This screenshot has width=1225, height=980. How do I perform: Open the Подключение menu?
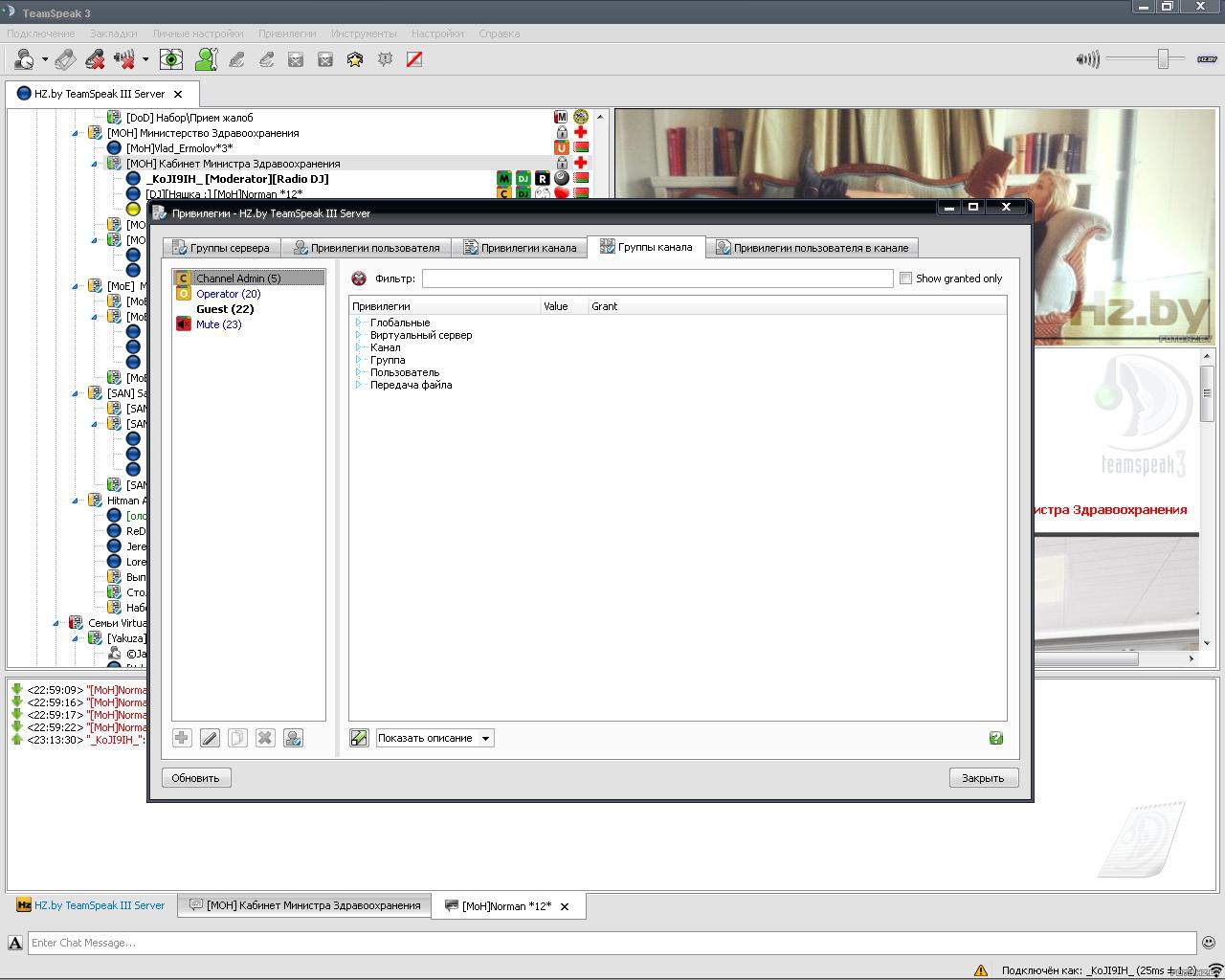41,33
